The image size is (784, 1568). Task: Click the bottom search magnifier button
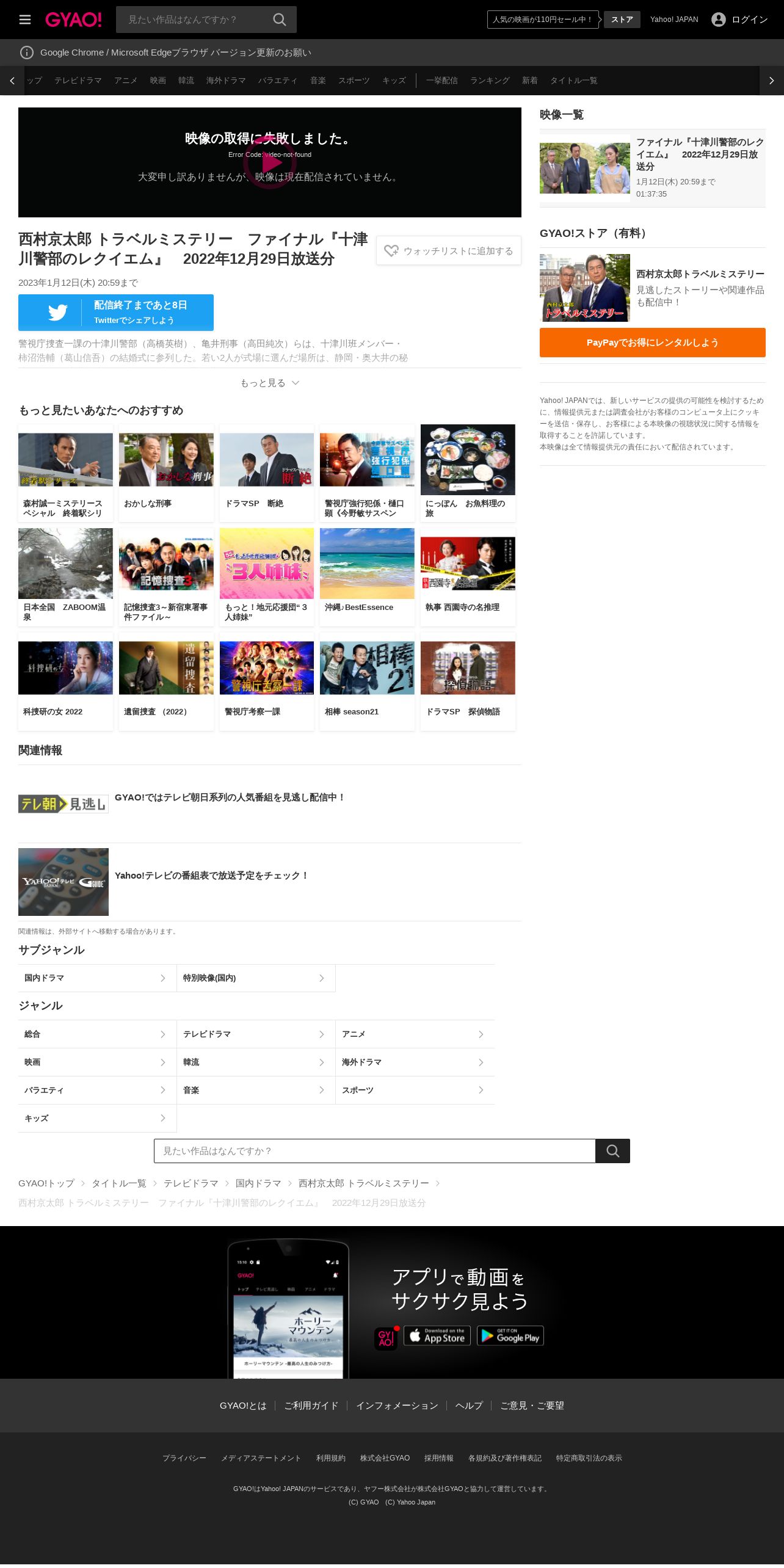[613, 1151]
